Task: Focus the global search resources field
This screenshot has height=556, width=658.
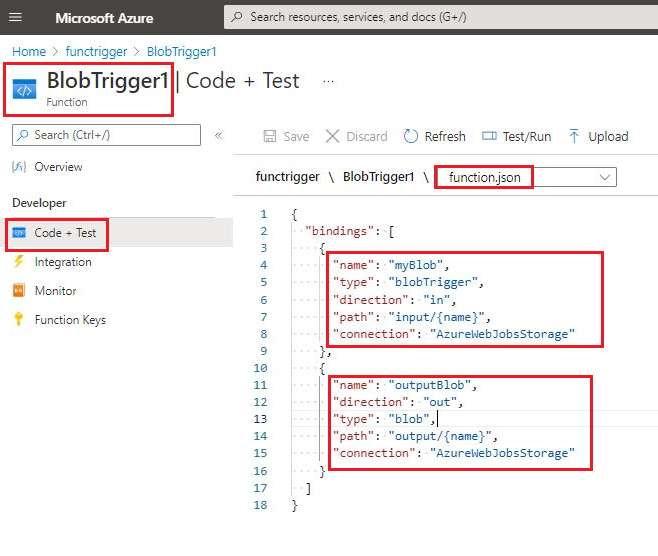Action: point(441,17)
